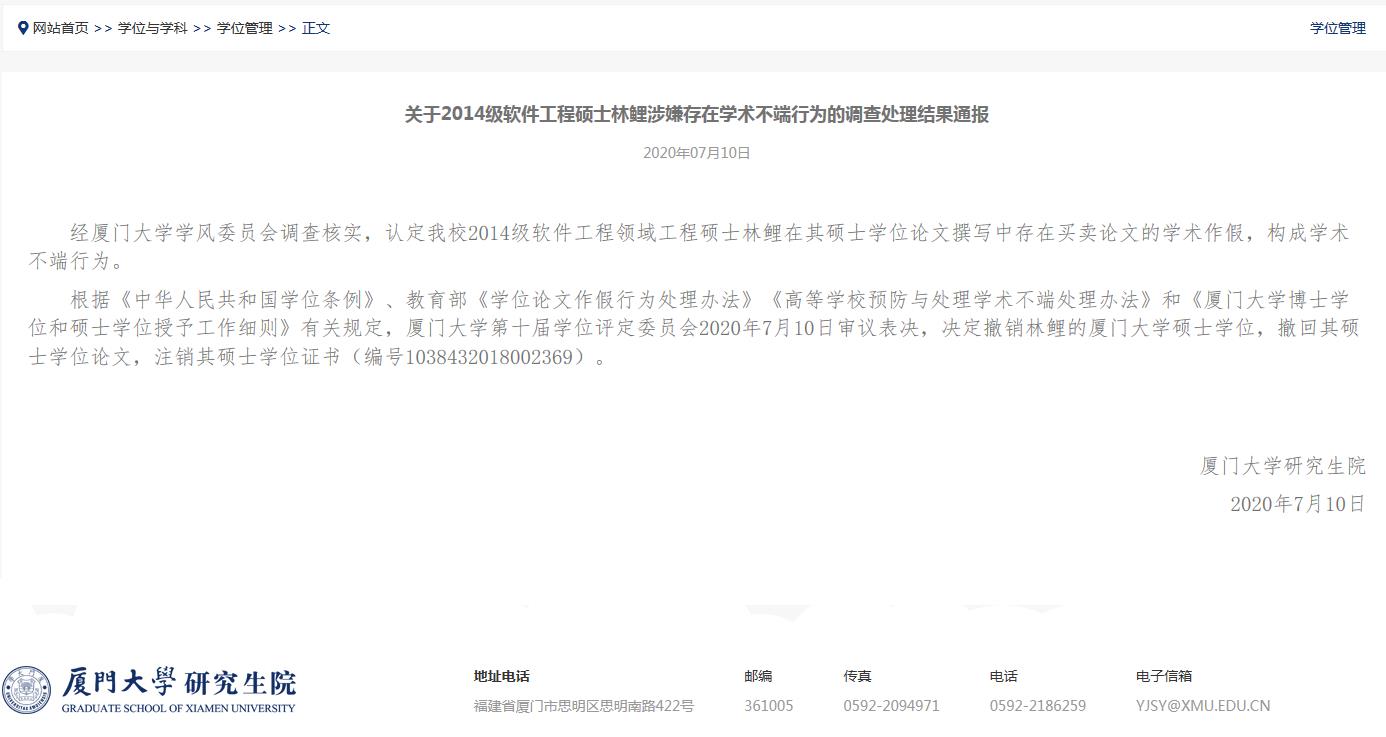Viewport: 1386px width, 737px height.
Task: Click email YJSY@XMU.EDU.CN
Action: pos(1203,705)
